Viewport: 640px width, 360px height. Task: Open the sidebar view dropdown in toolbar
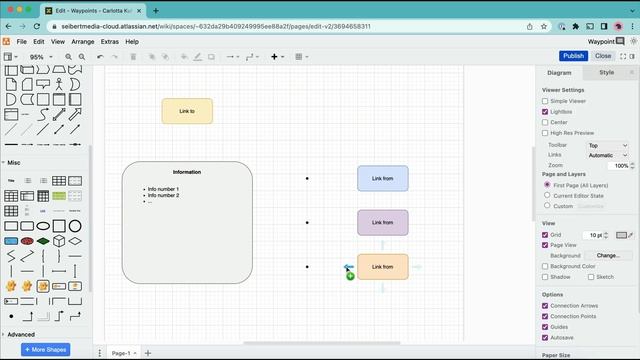(x=10, y=57)
